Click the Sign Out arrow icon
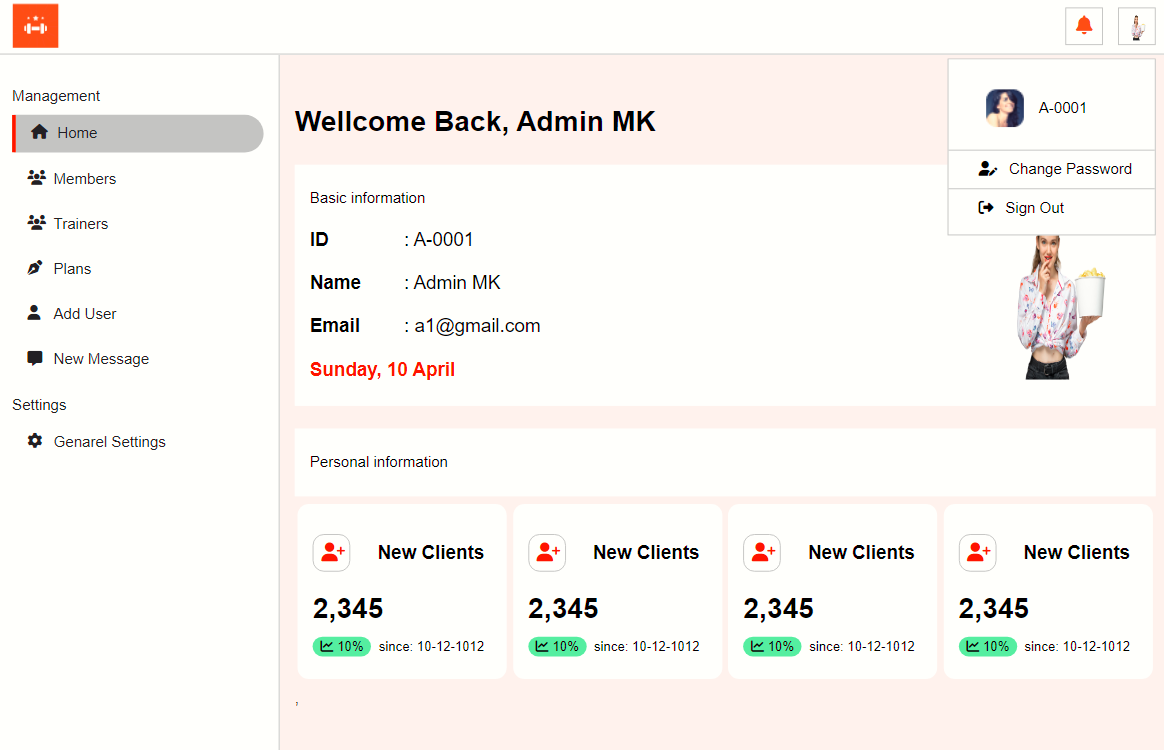1164x750 pixels. [x=986, y=208]
